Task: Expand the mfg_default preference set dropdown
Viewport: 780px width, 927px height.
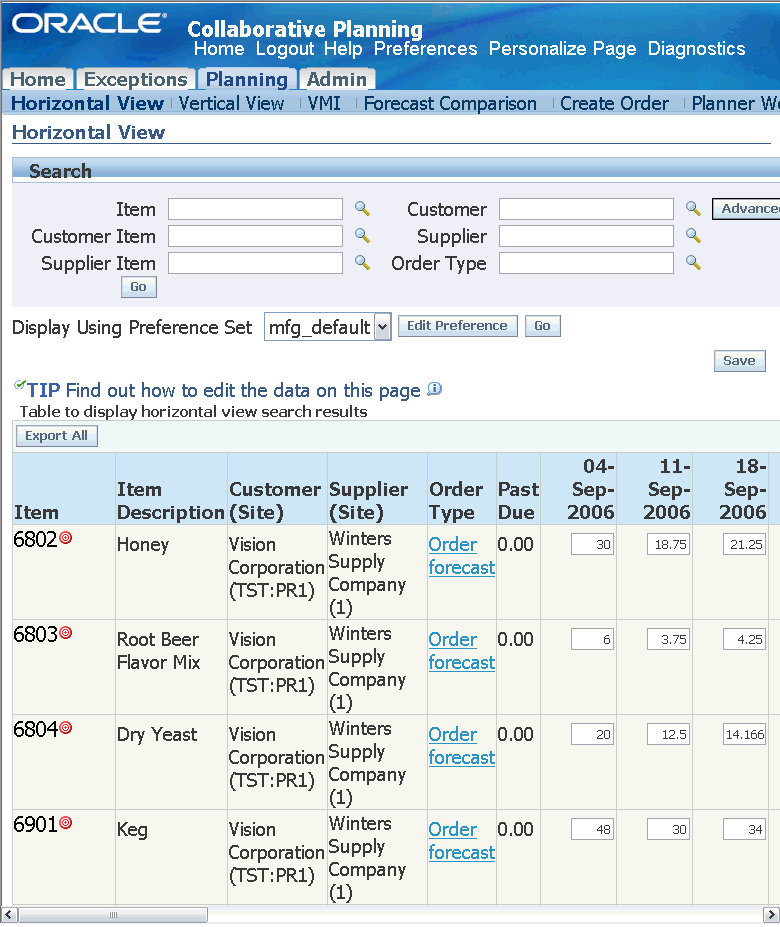Action: coord(383,327)
